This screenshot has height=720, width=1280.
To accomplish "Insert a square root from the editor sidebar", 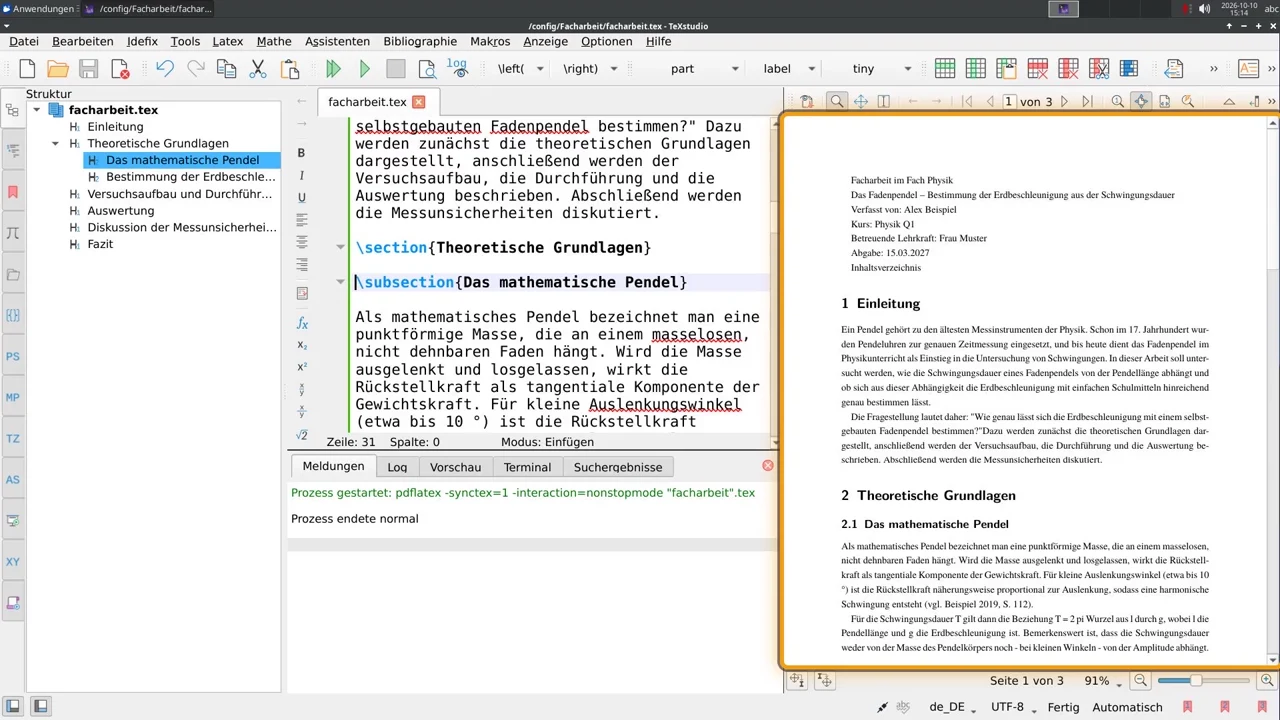I will pyautogui.click(x=302, y=435).
